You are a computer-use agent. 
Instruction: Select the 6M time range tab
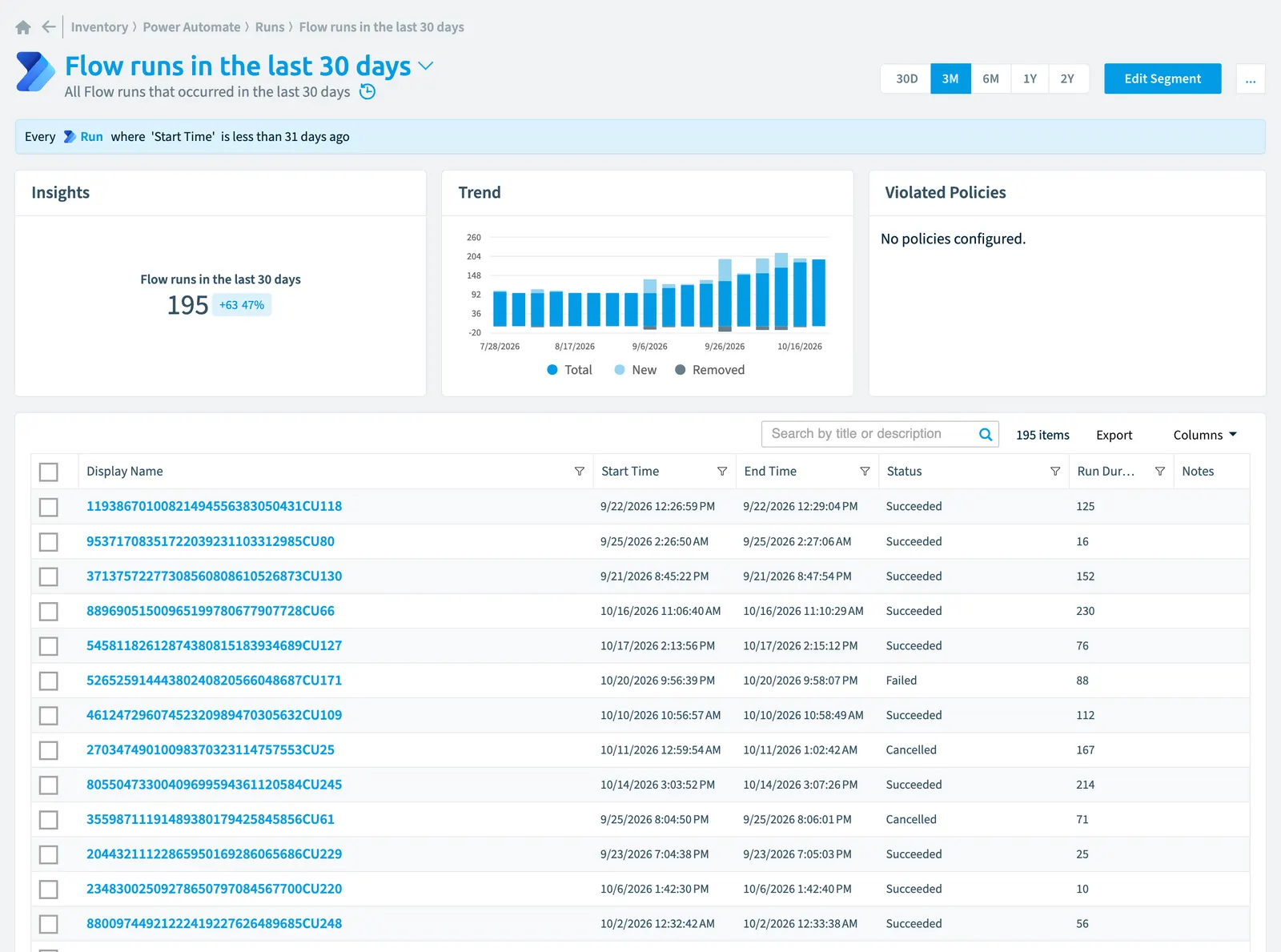coord(990,78)
